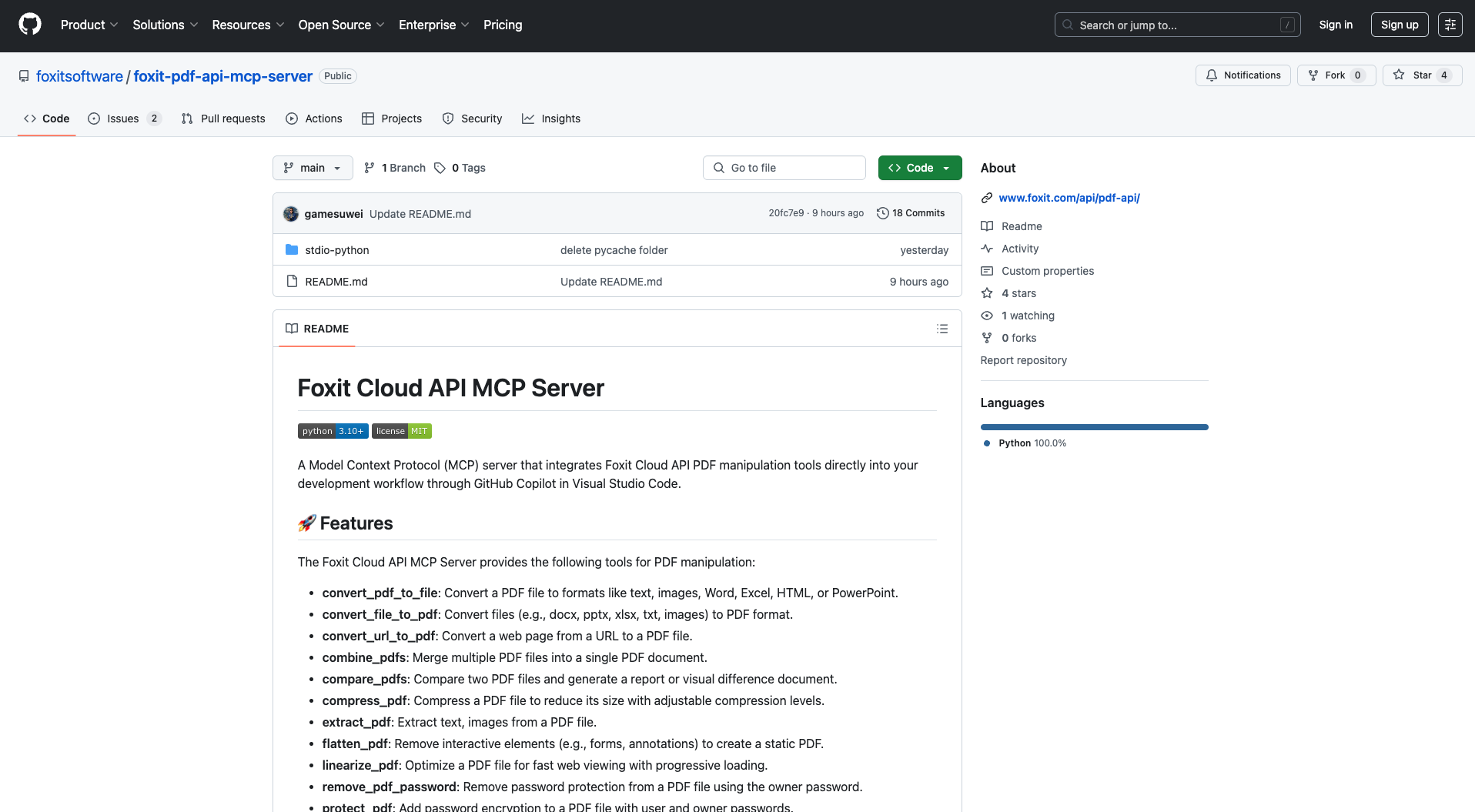Viewport: 1475px width, 812px height.
Task: Expand the Open Source menu
Action: click(341, 25)
